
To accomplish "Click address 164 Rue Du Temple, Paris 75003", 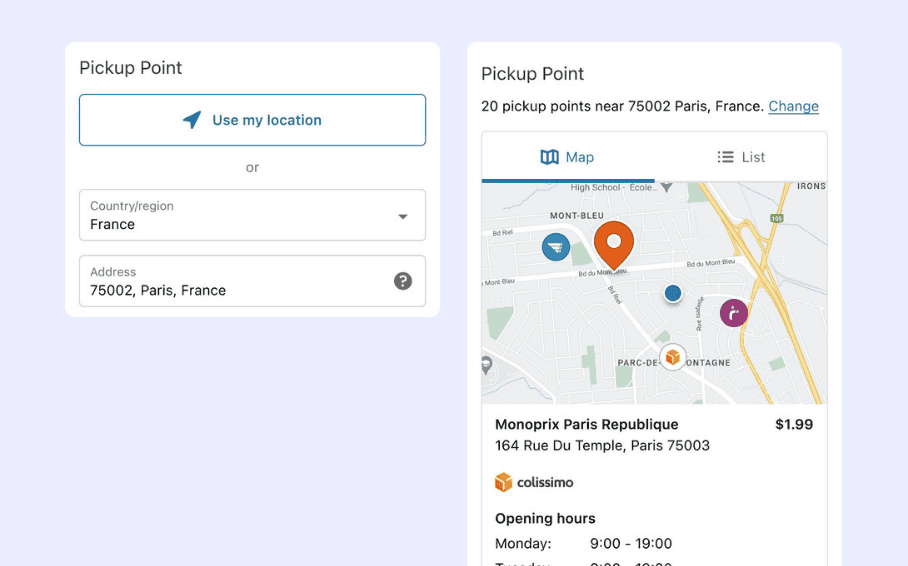I will coord(602,446).
